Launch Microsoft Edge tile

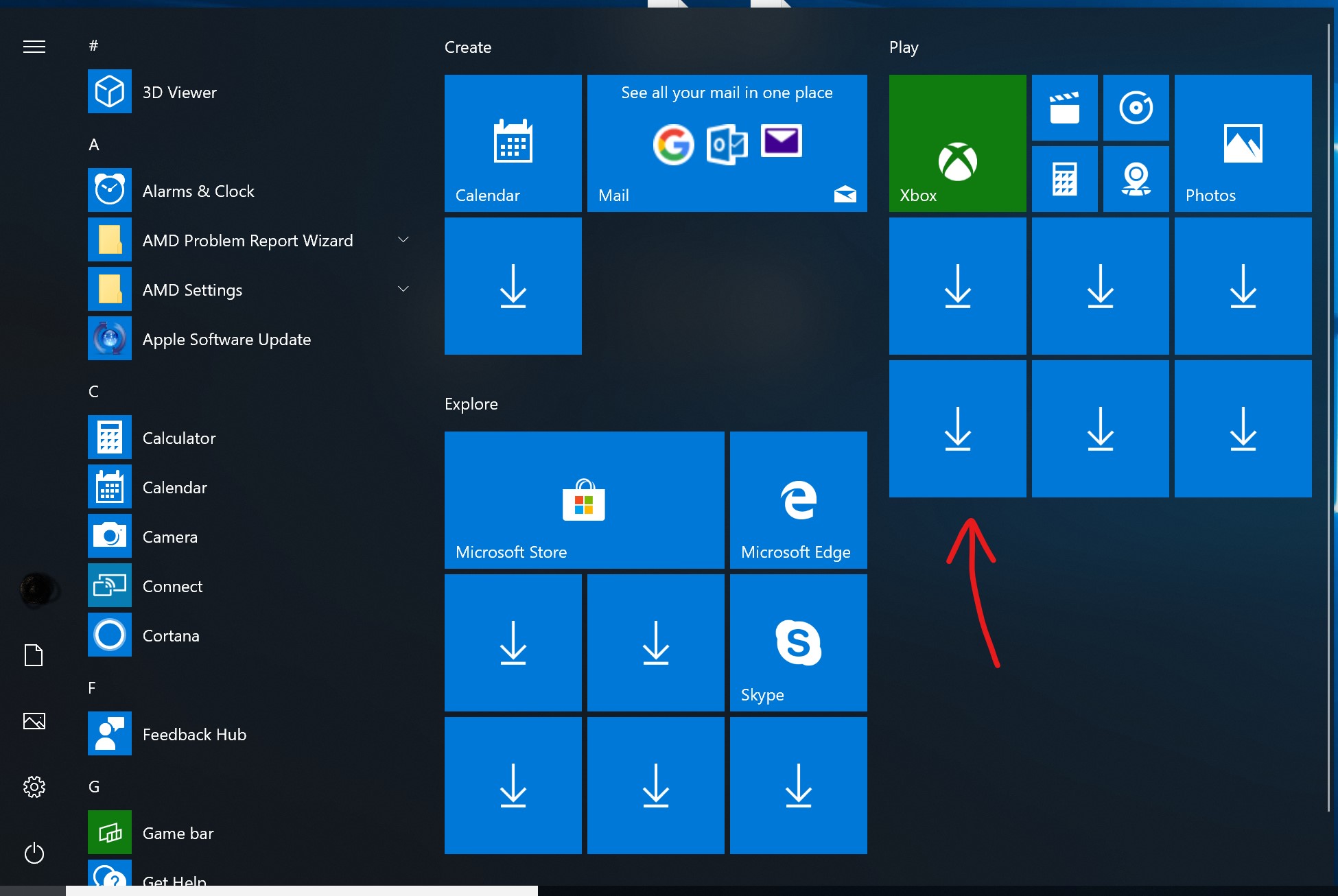point(798,500)
